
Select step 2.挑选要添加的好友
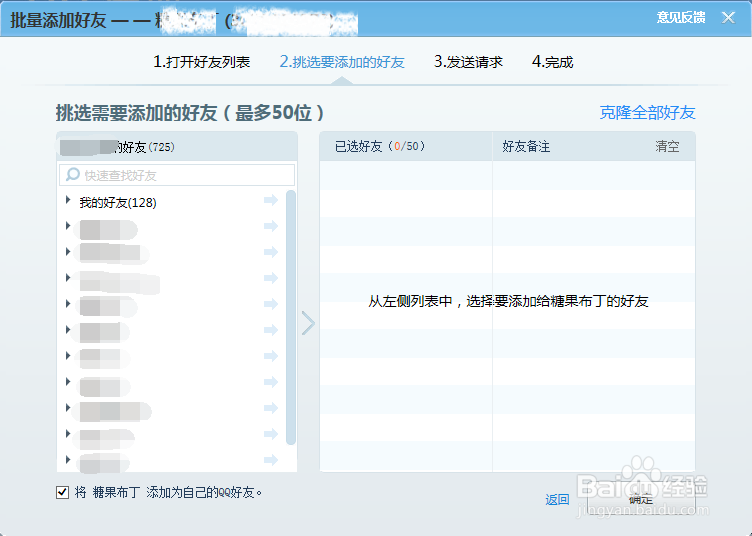pos(342,62)
